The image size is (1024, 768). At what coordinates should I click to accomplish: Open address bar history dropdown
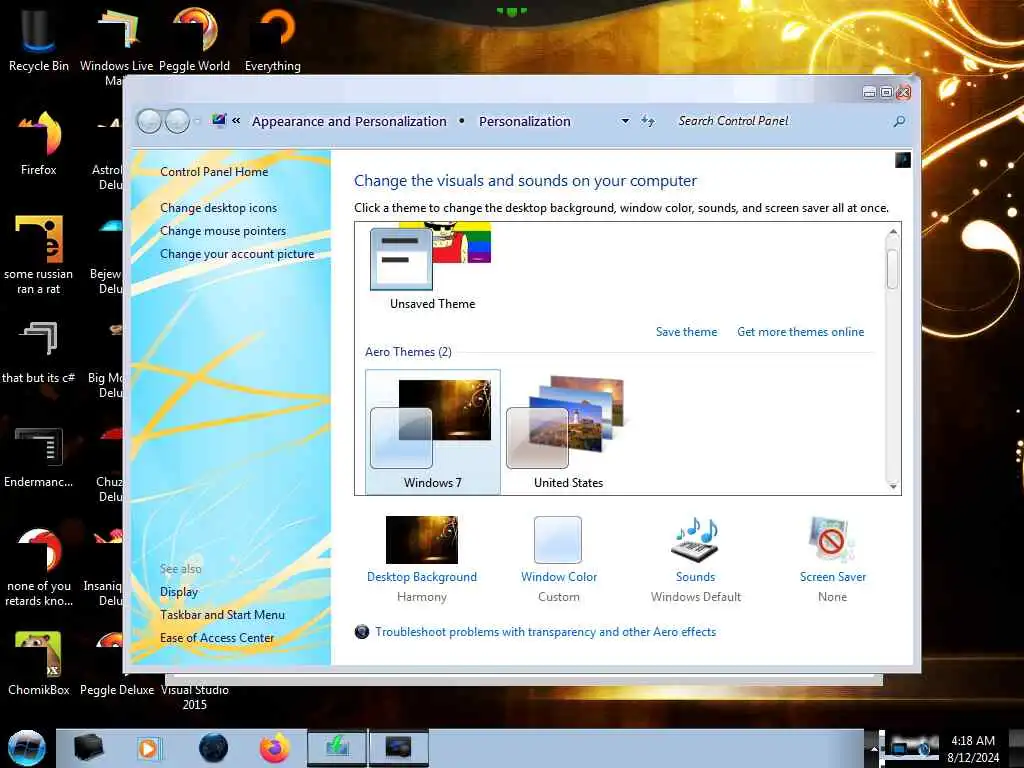625,121
